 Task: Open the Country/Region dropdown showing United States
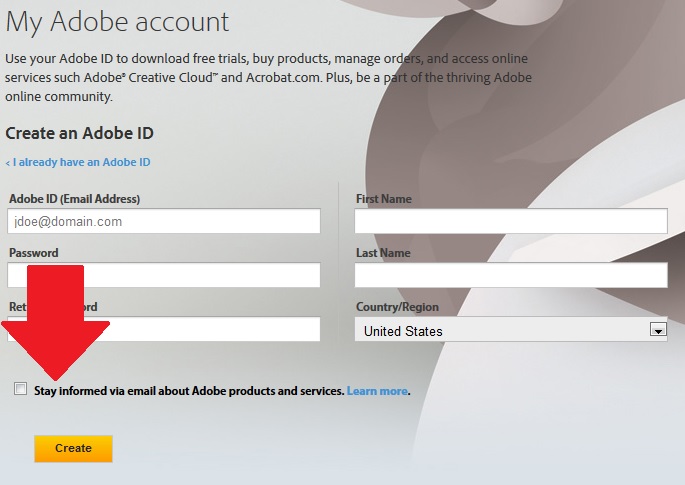click(x=511, y=329)
